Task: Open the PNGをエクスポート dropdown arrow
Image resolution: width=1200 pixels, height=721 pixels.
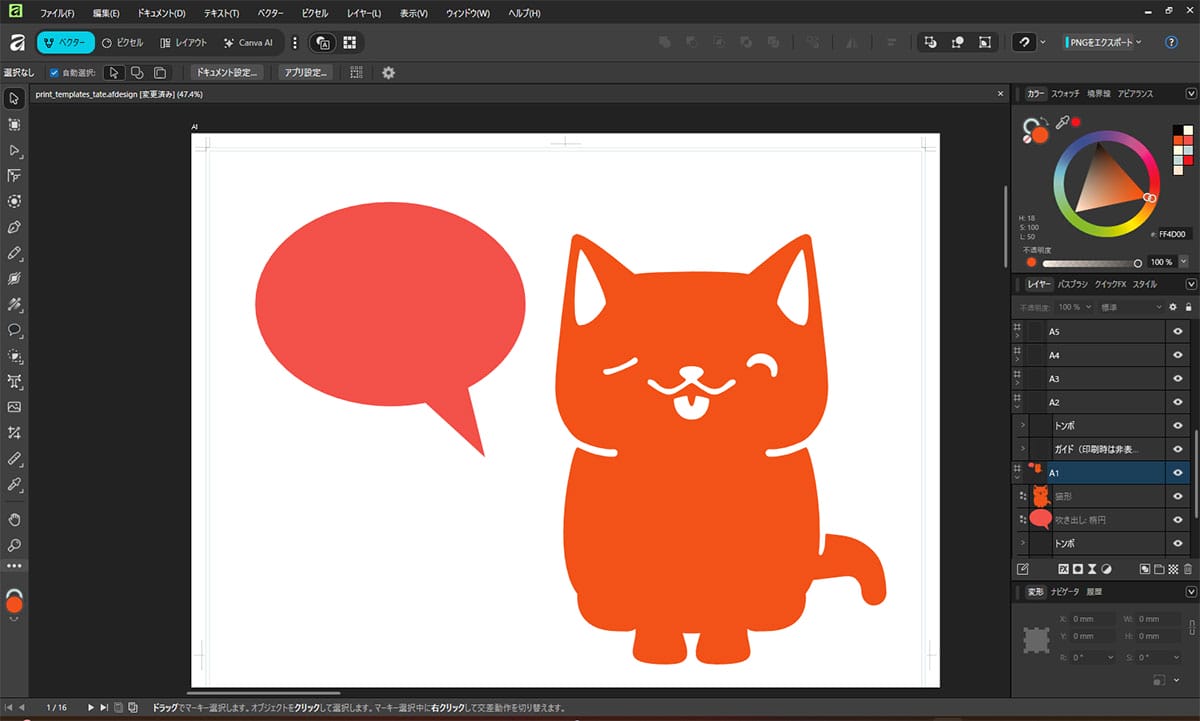Action: tap(1140, 42)
